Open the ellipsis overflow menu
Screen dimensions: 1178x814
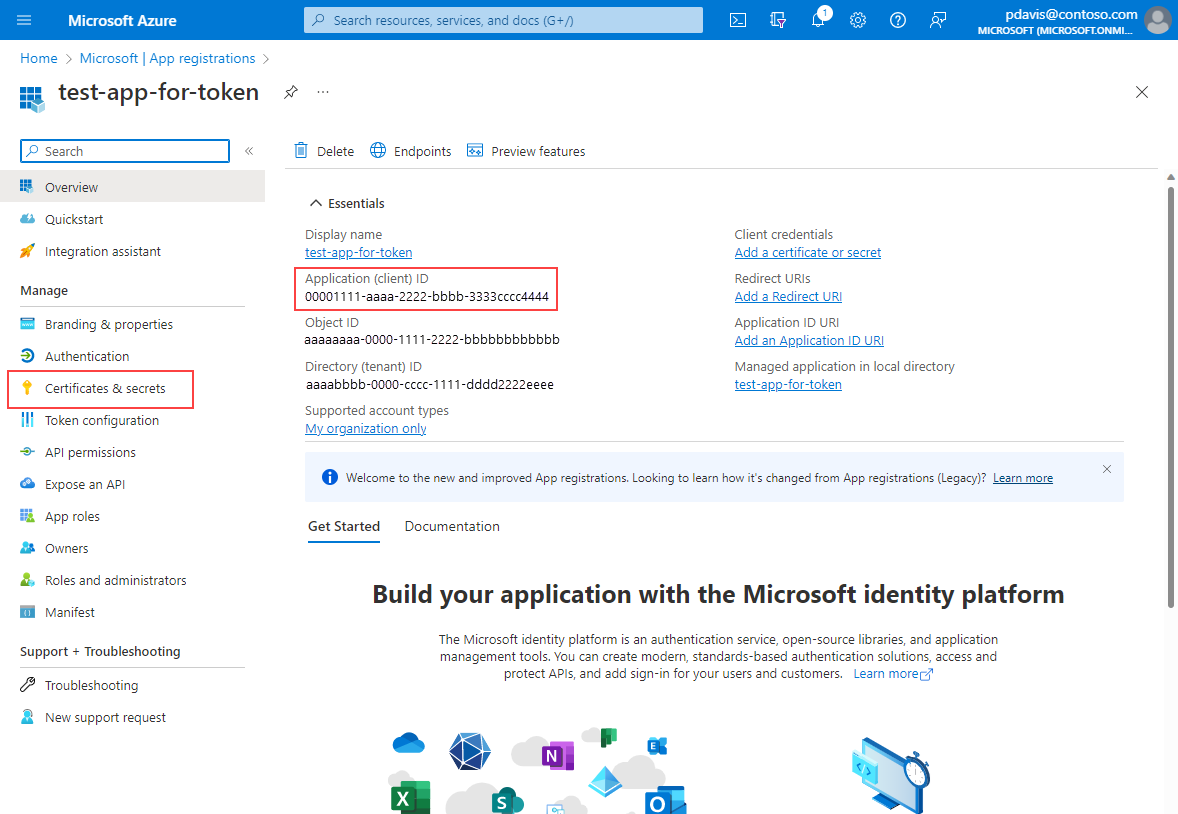[x=322, y=92]
